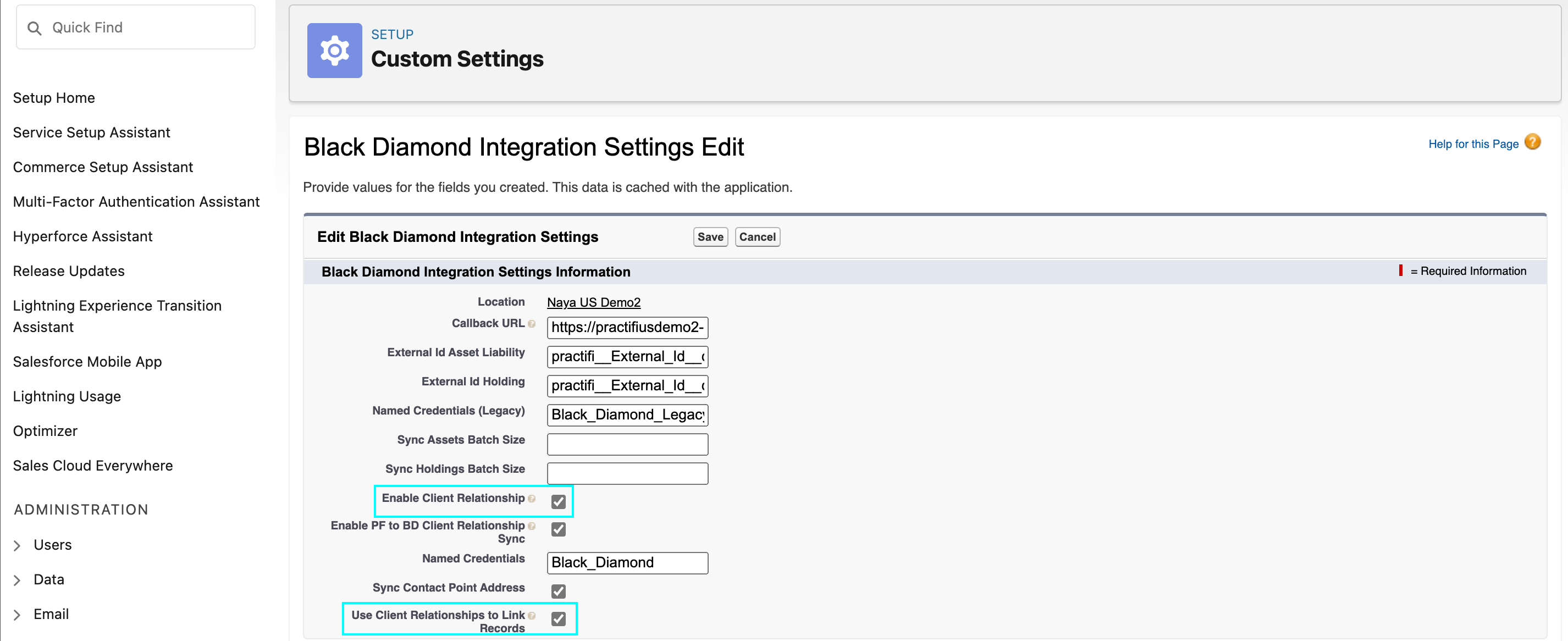This screenshot has height=641, width=1568.
Task: Open Release Updates
Action: pos(69,272)
